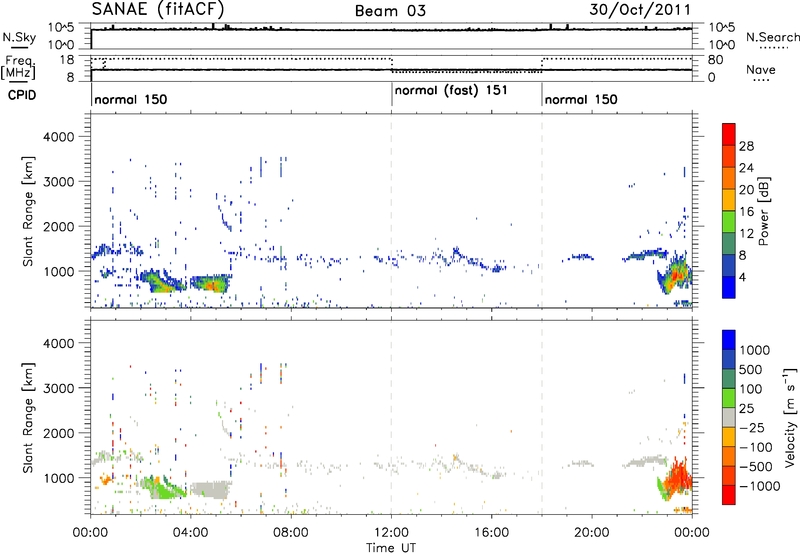Click the blue bottom of Power colorbar
Screen dimensions: 800x554
pos(729,288)
